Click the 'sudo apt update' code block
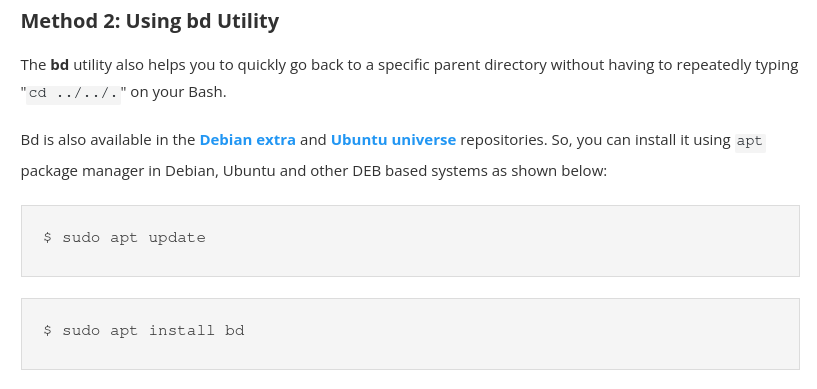This screenshot has height=389, width=817. [410, 241]
